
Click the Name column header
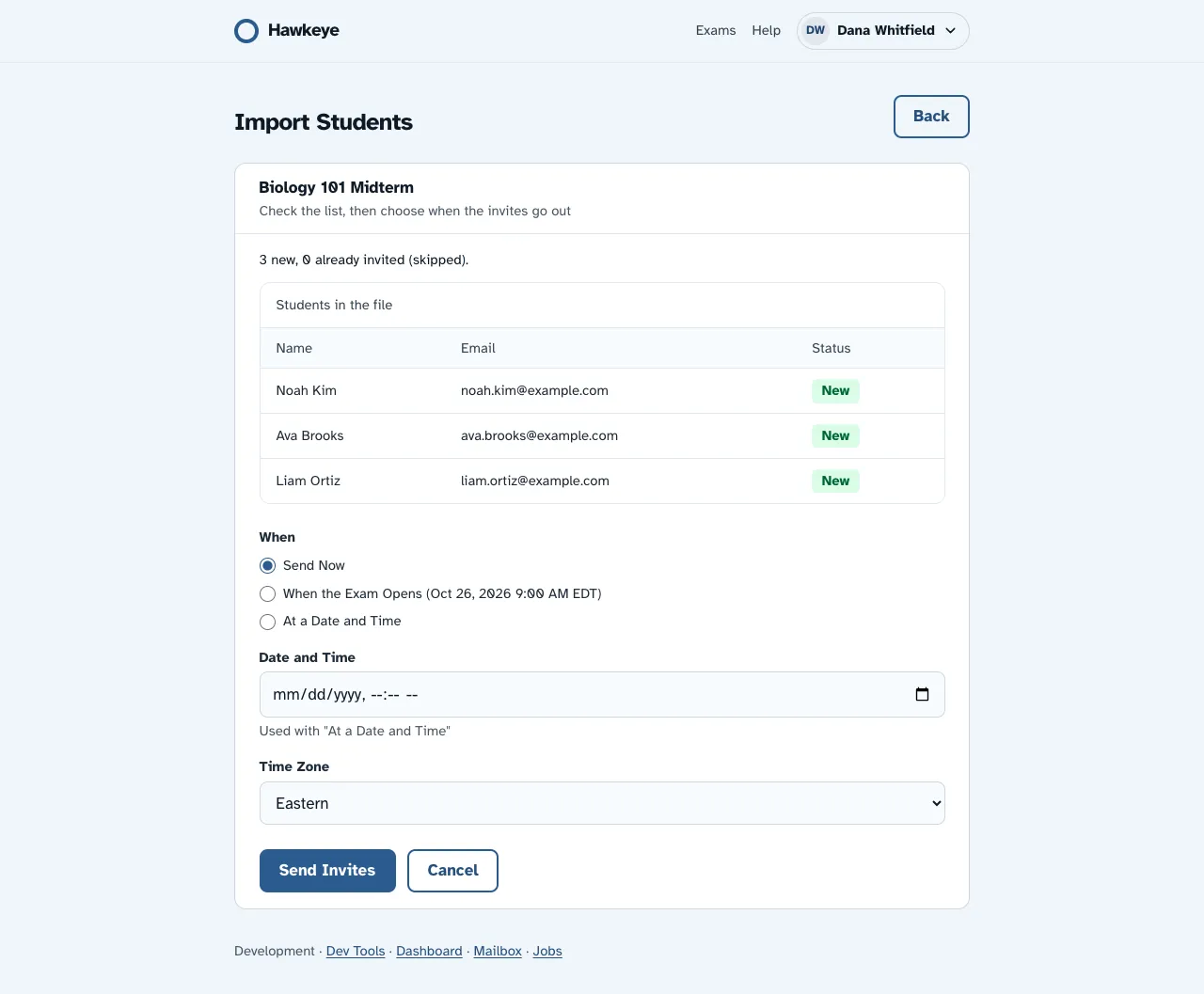pyautogui.click(x=293, y=348)
